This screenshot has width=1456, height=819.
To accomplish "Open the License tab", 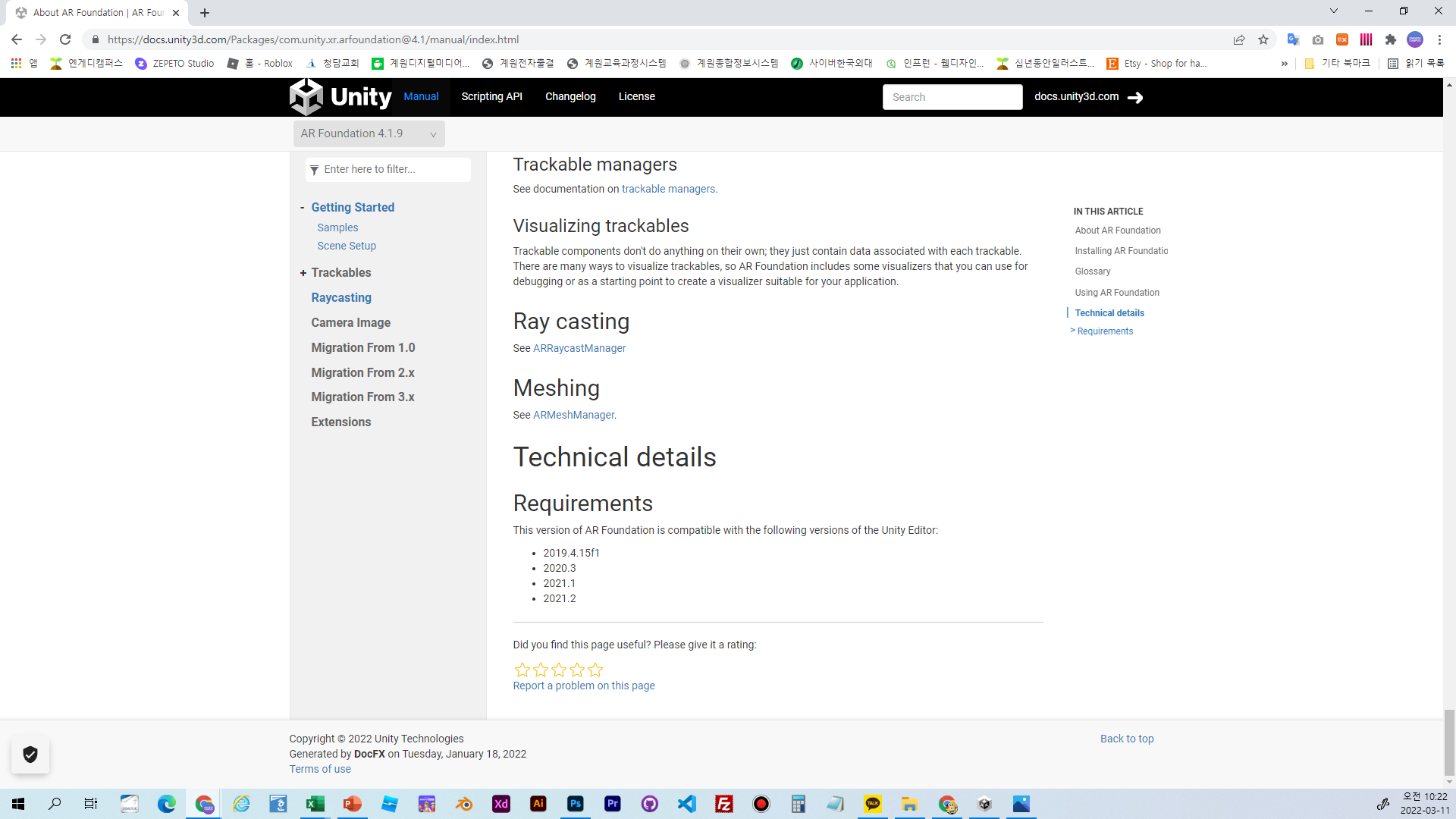I will point(637,96).
